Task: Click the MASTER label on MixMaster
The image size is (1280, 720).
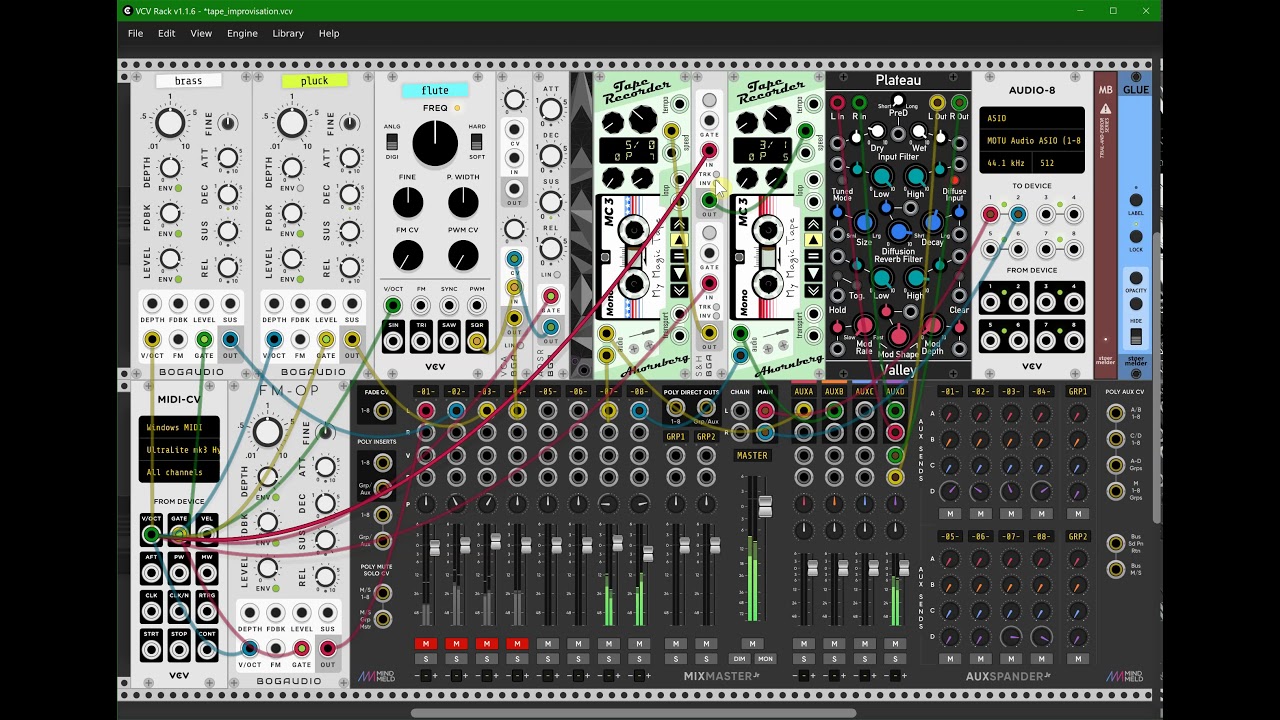Action: pos(752,455)
